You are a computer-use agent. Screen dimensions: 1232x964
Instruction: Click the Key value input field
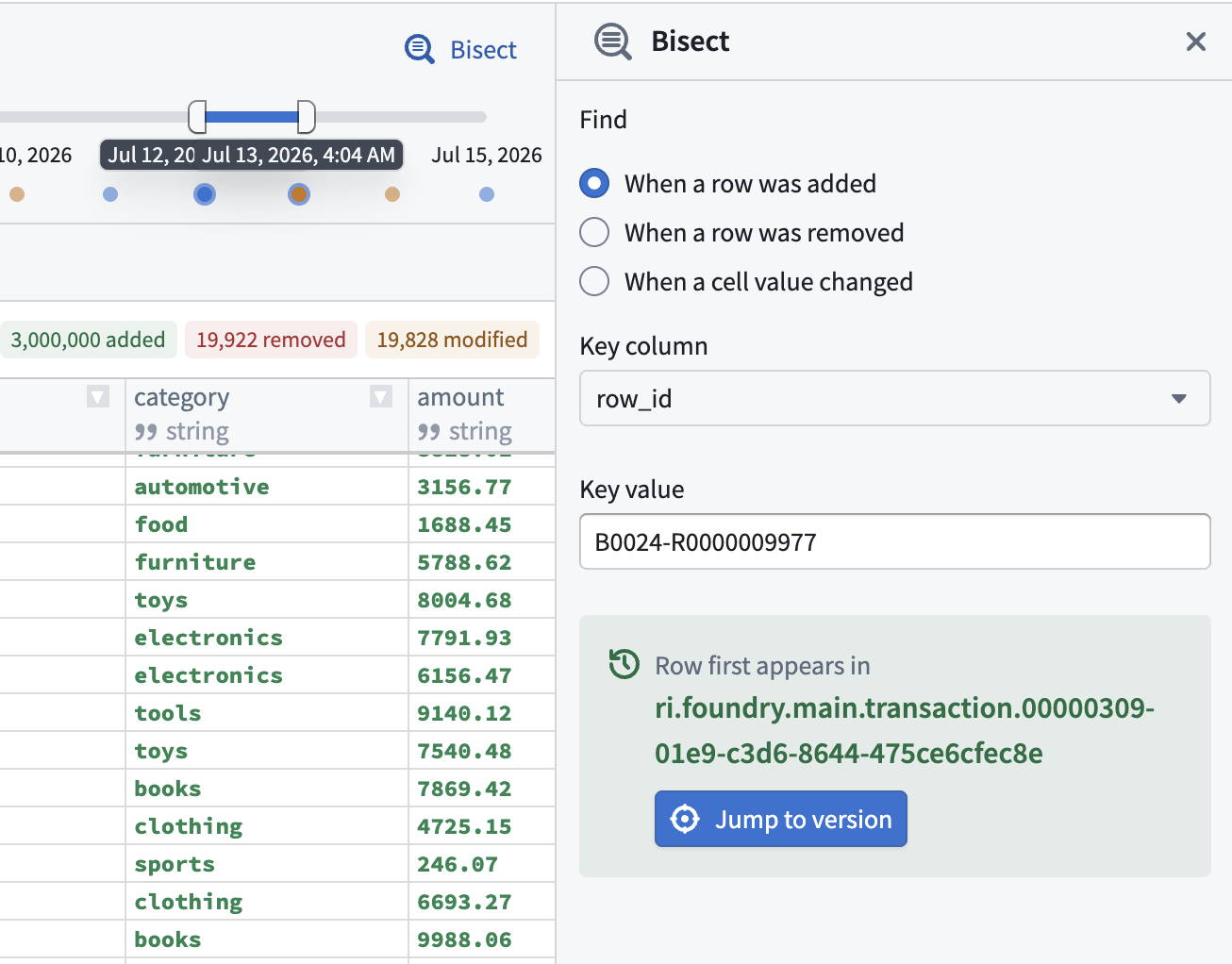[894, 541]
